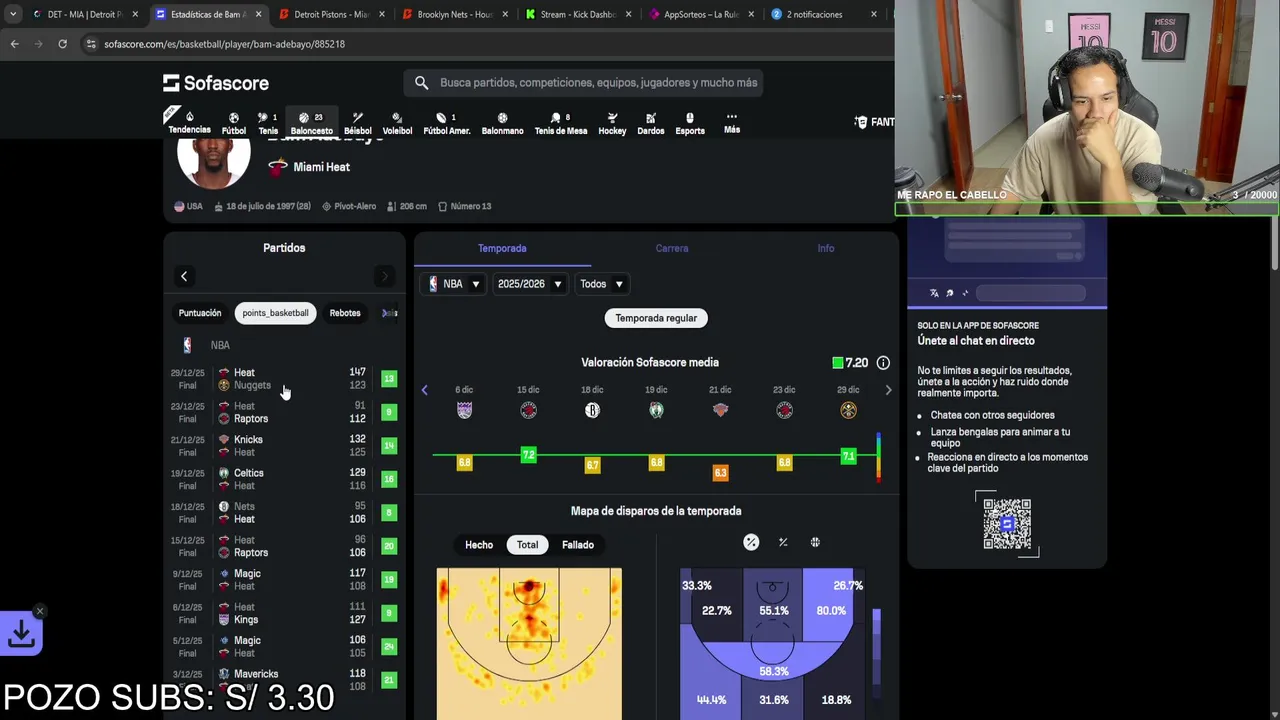
Task: Click the Brooklyn Nets logo for 18 dic
Action: (x=592, y=410)
